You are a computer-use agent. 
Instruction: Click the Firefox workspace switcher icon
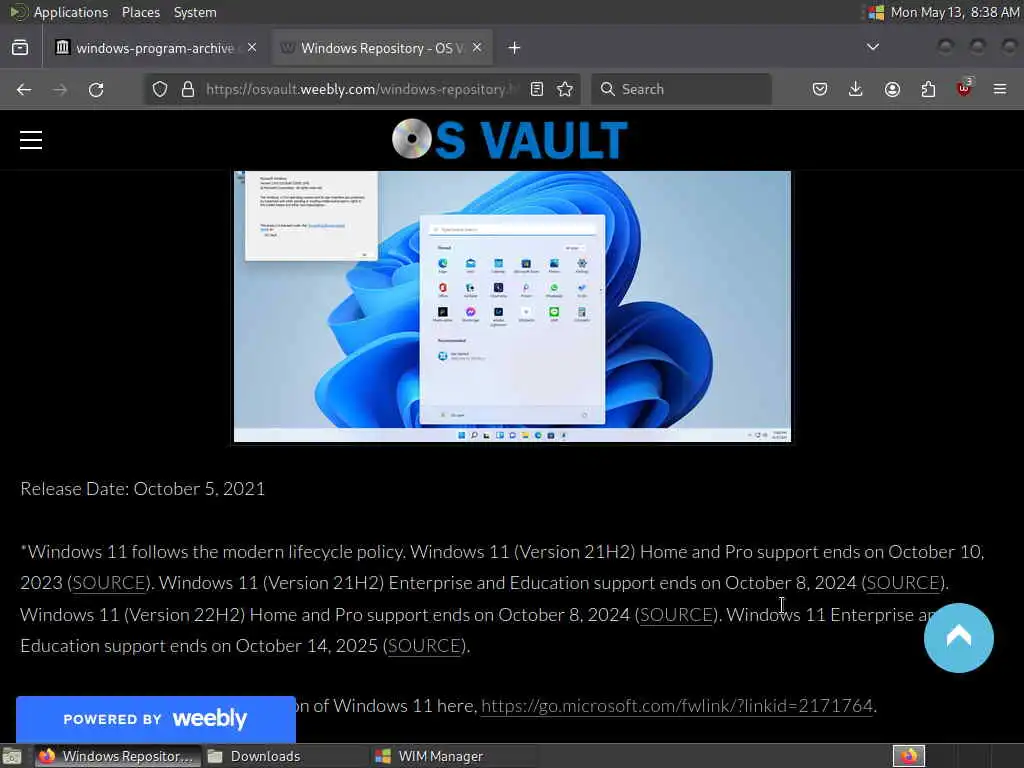click(909, 756)
